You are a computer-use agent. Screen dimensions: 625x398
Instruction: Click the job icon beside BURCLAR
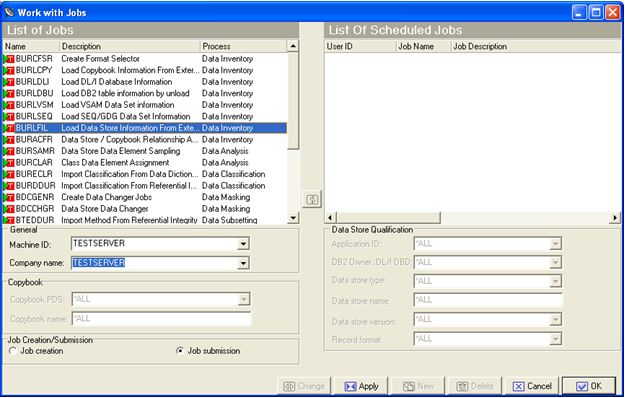[x=9, y=163]
